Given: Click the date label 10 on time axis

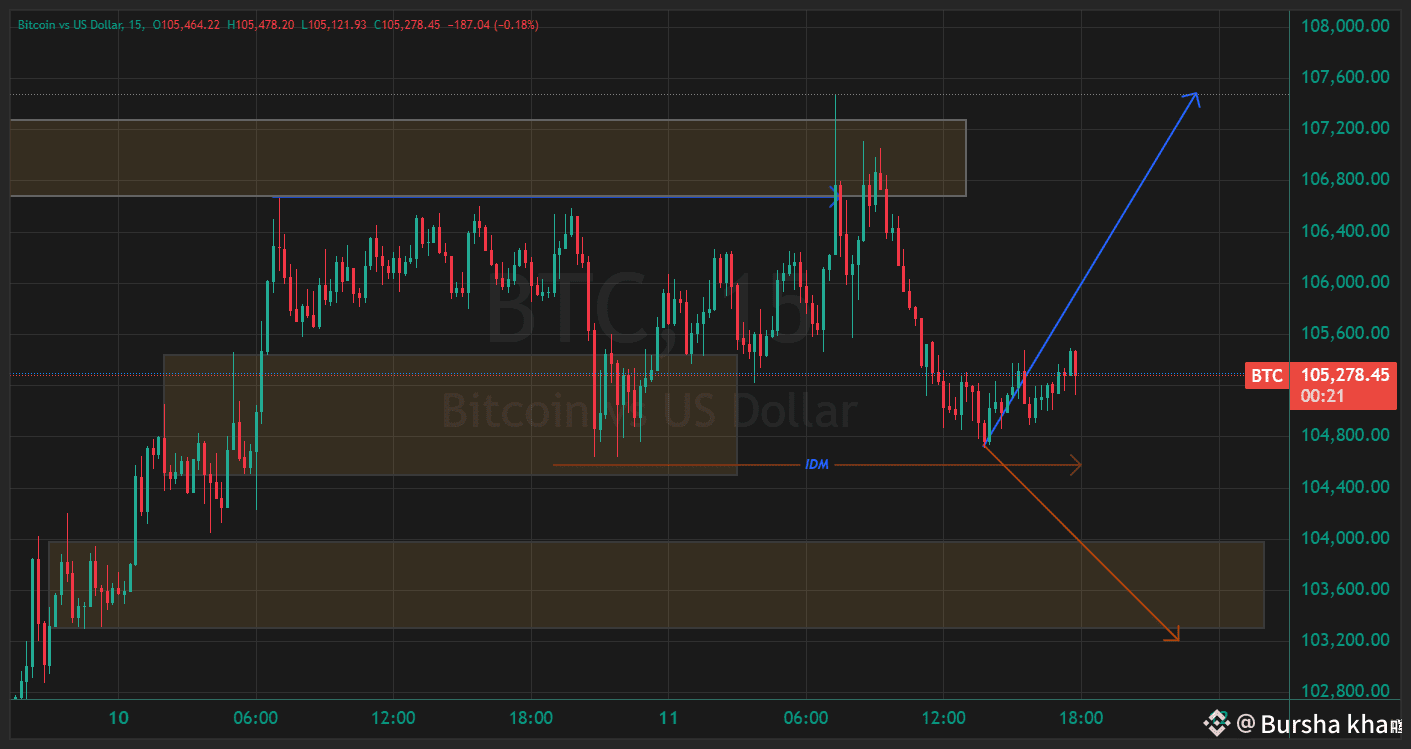Looking at the screenshot, I should click(119, 718).
